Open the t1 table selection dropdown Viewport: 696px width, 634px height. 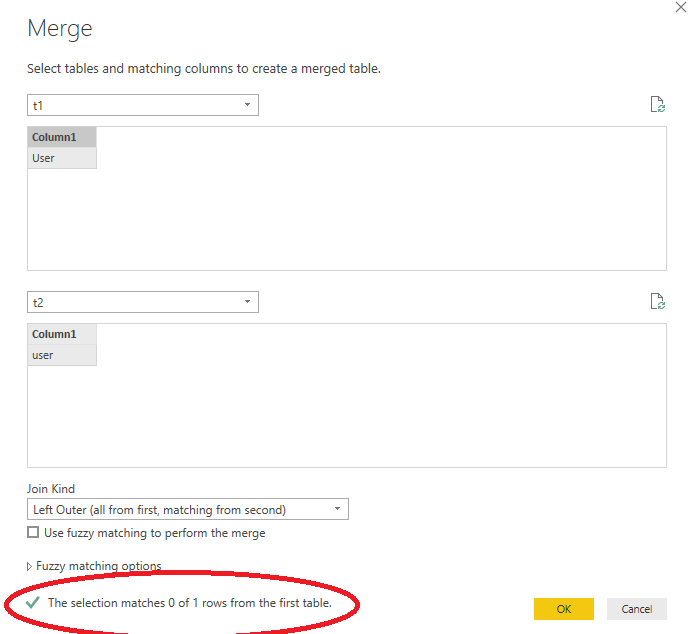pyautogui.click(x=142, y=105)
